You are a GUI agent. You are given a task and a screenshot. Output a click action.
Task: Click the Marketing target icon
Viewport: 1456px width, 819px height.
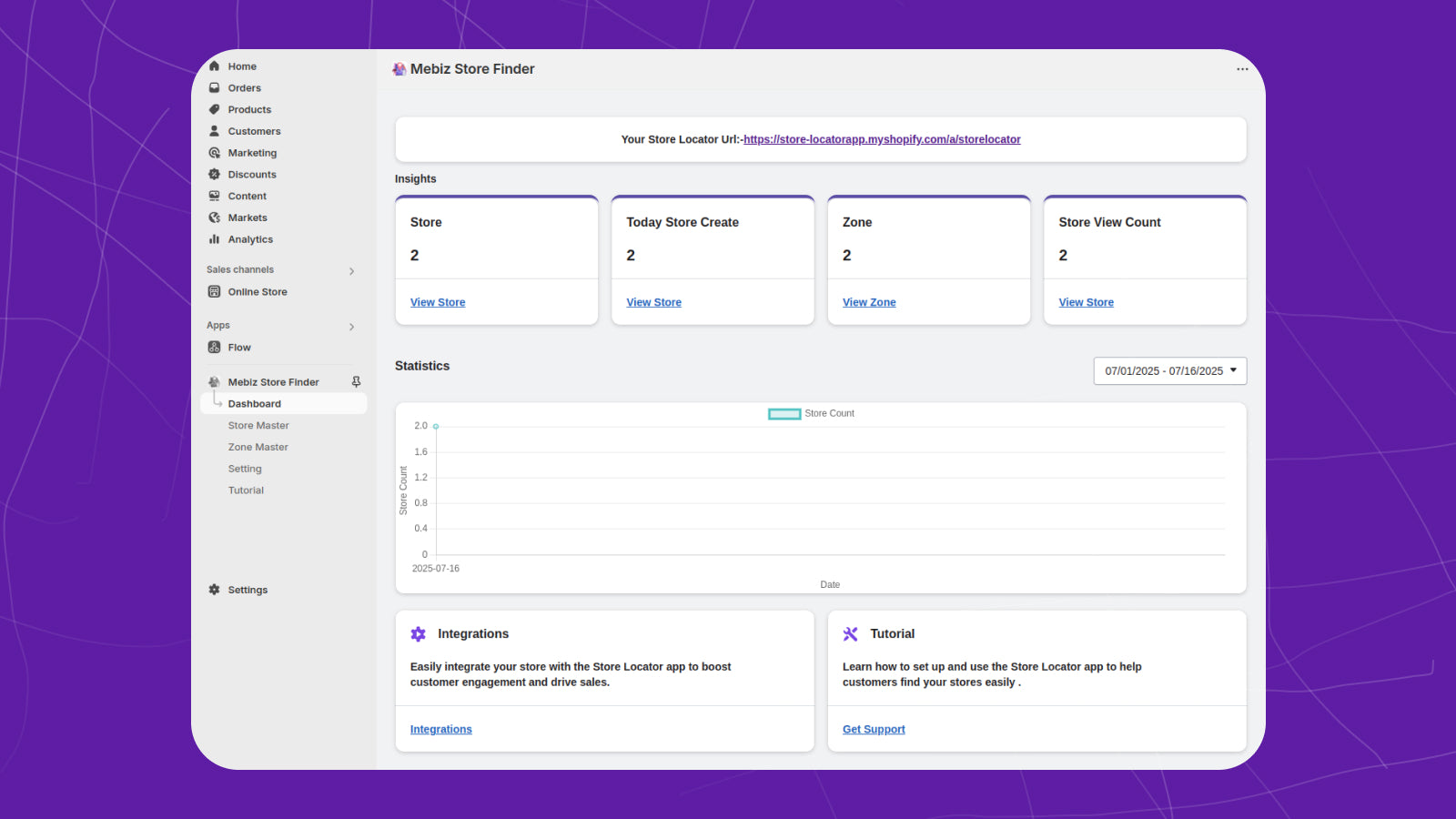coord(215,153)
